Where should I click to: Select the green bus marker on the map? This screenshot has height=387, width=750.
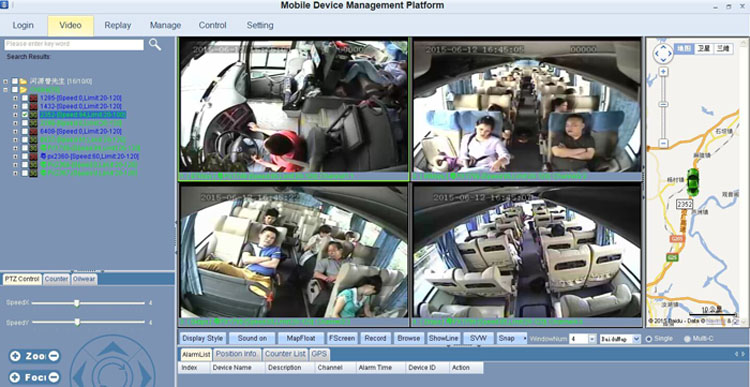tap(692, 182)
